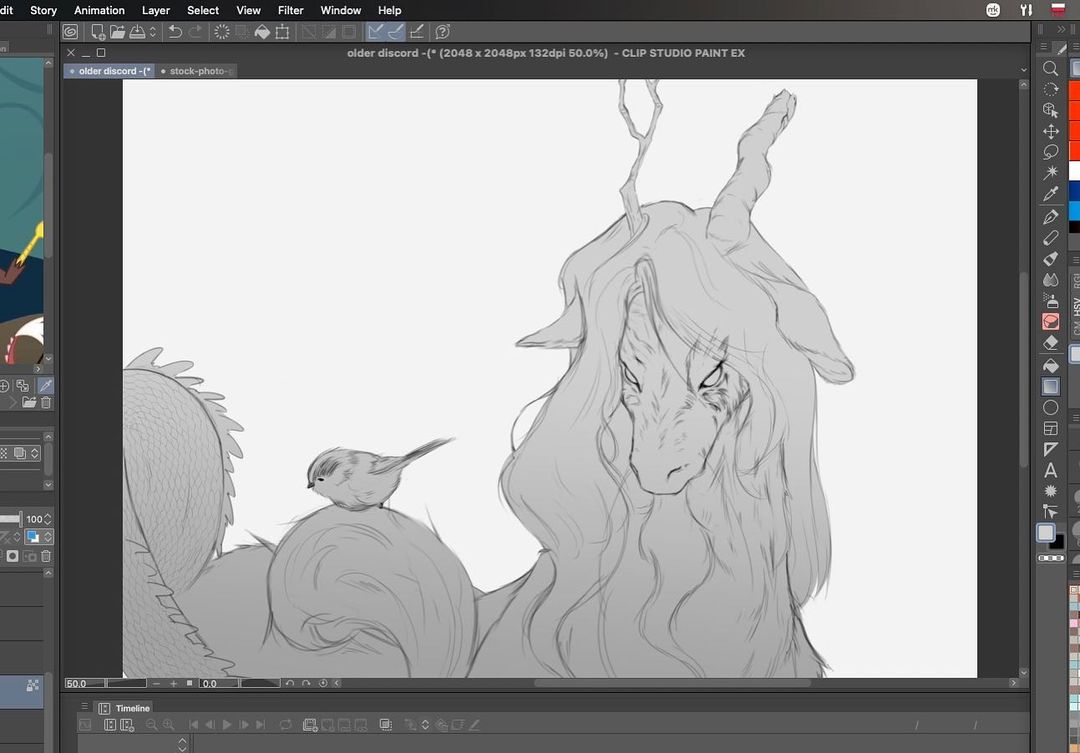
Task: Toggle the Snap to Grid button
Action: click(x=417, y=32)
